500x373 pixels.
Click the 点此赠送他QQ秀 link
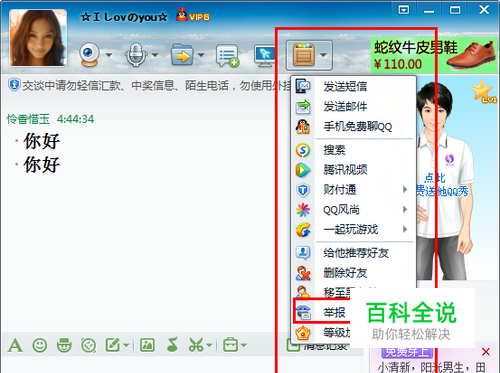pos(442,185)
